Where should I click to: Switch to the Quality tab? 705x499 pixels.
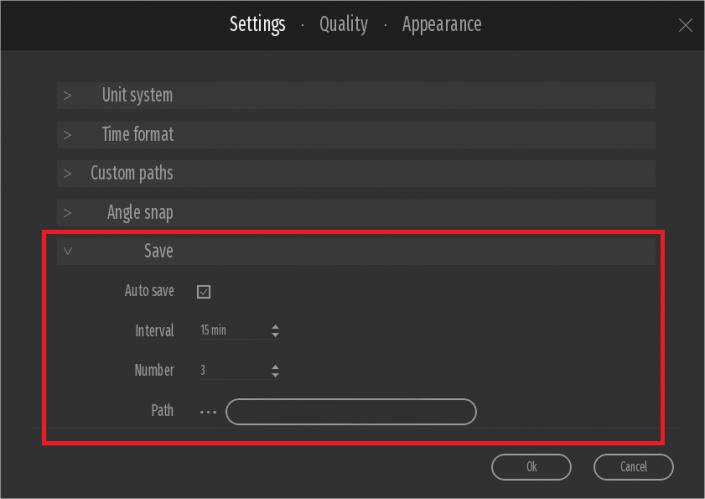pos(343,24)
